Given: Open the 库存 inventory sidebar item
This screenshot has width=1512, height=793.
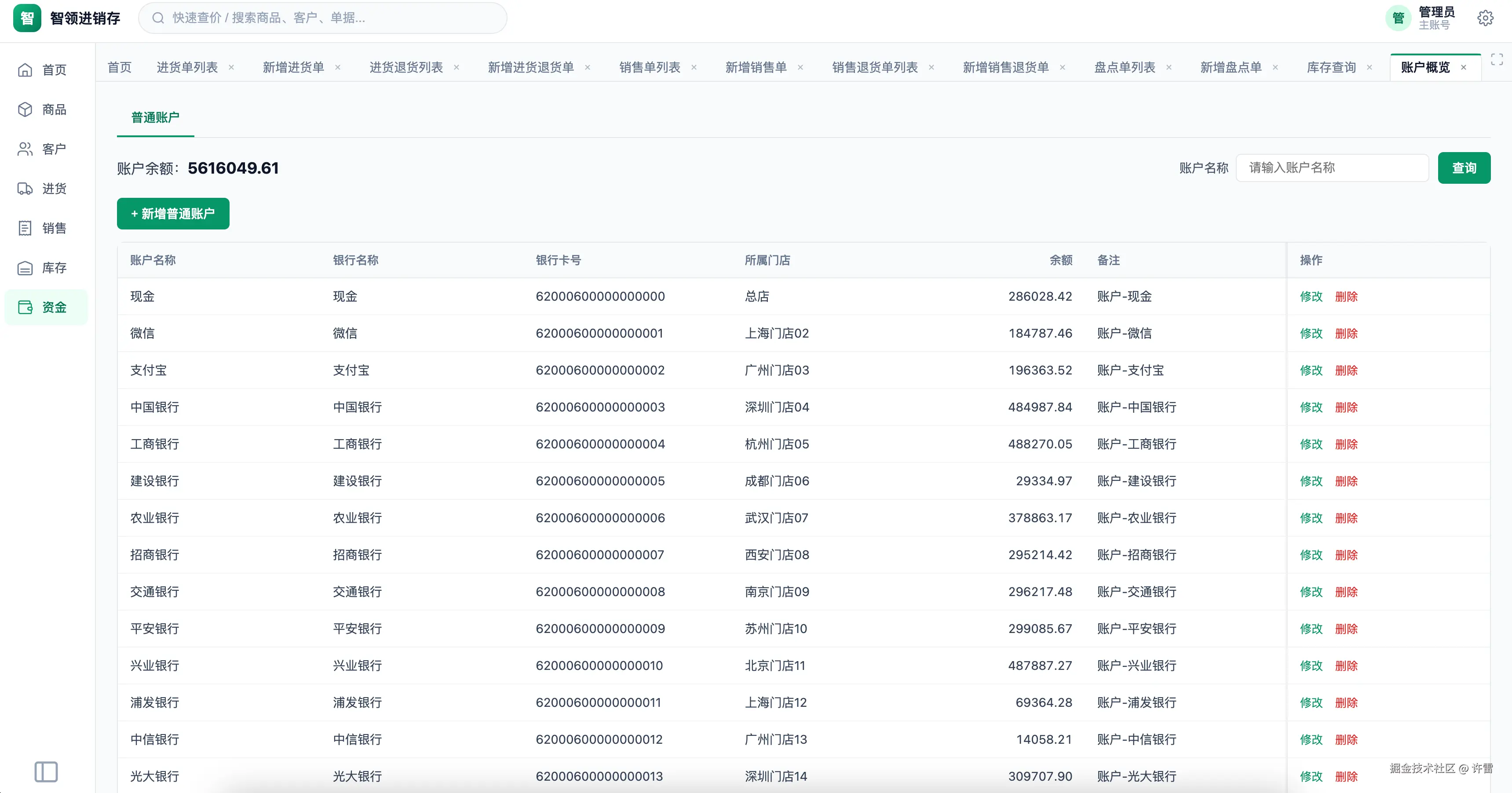Looking at the screenshot, I should pos(46,267).
